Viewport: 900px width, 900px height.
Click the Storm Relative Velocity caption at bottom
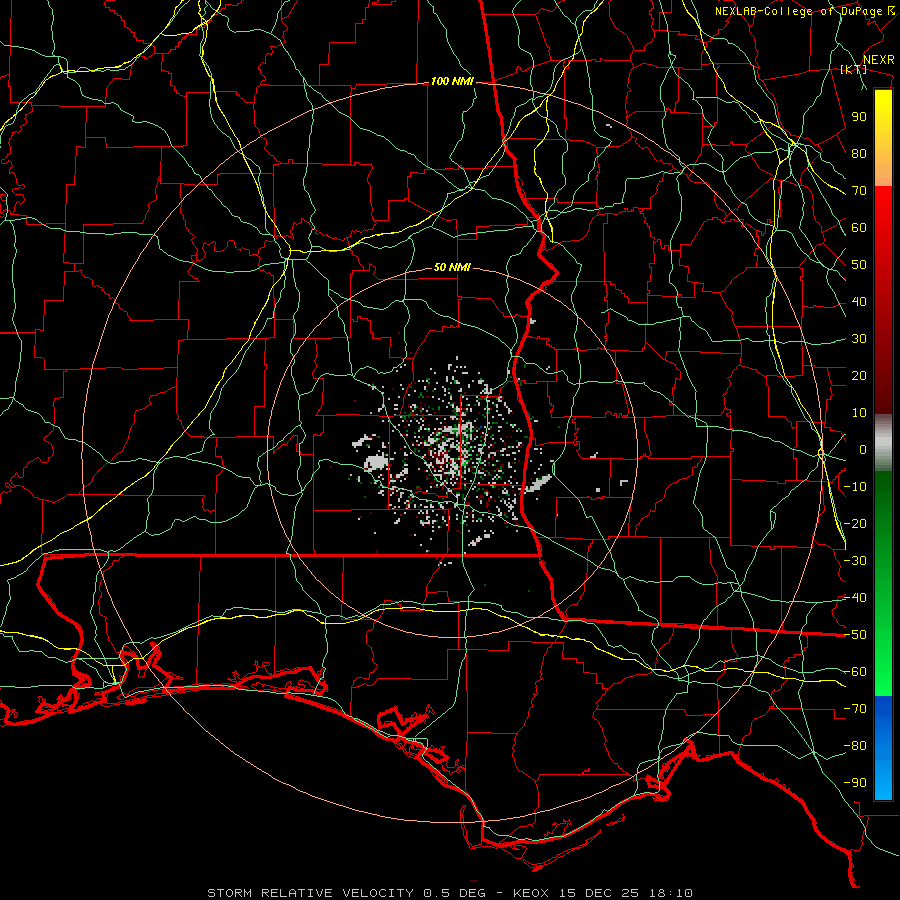click(x=450, y=893)
